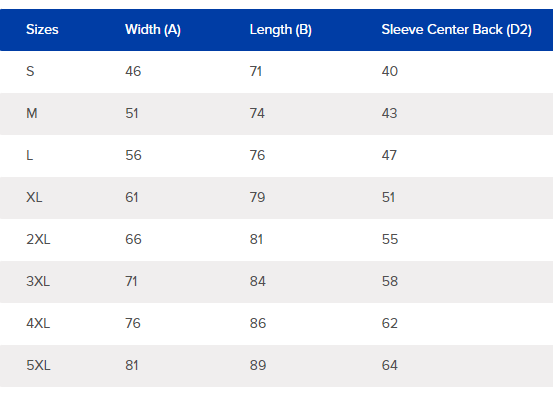Select length value 89 for 5XL
The image size is (553, 394).
258,365
